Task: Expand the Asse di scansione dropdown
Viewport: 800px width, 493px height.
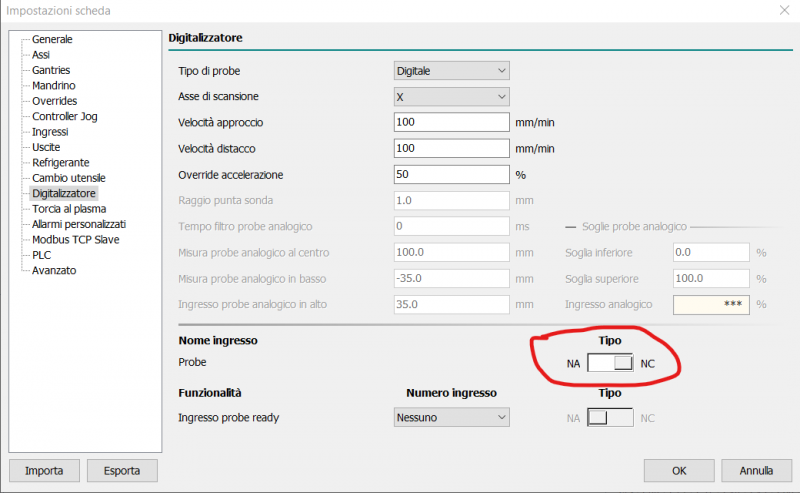Action: click(452, 97)
